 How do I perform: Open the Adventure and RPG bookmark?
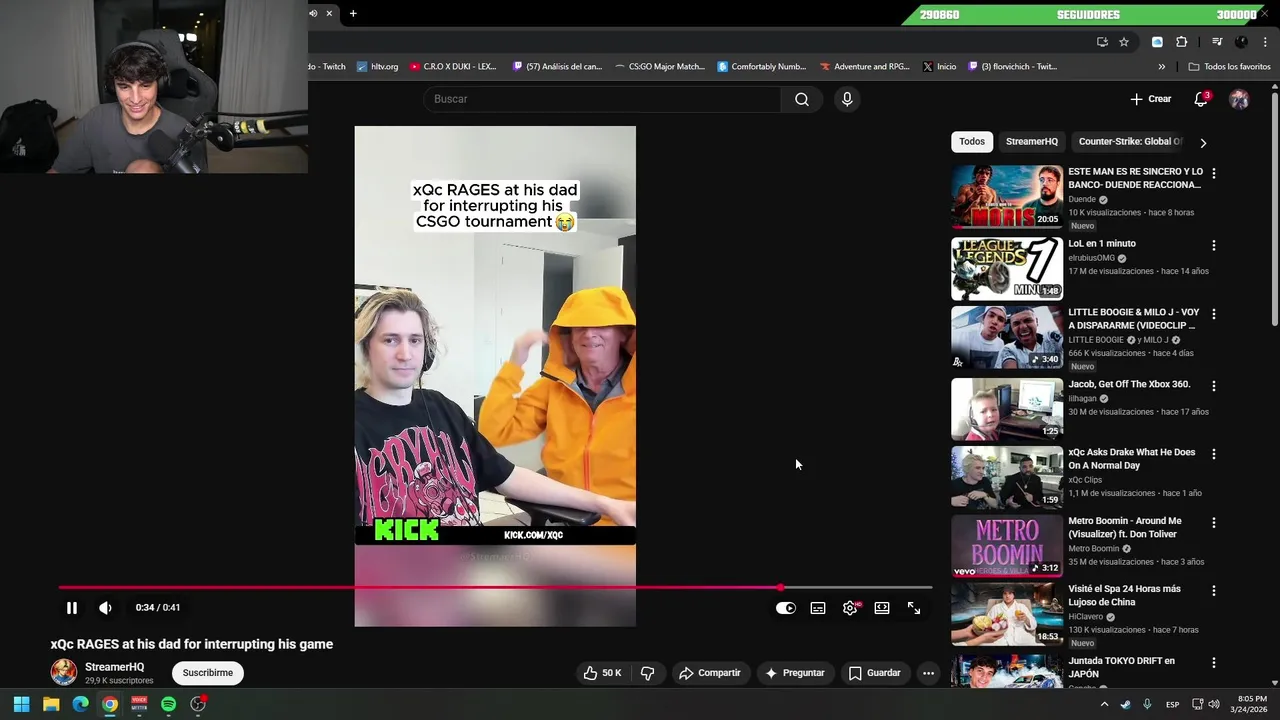click(864, 67)
